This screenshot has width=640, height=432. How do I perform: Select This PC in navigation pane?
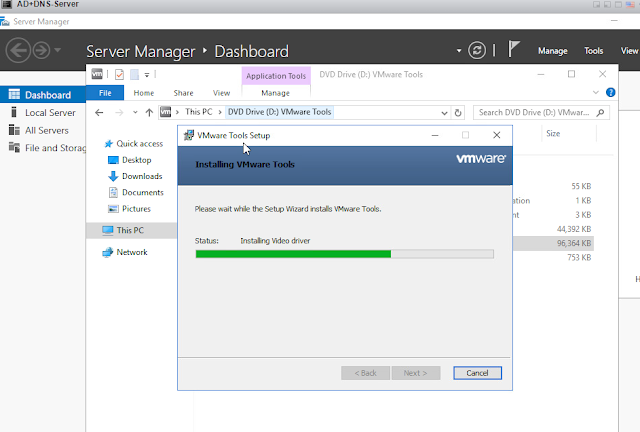[x=131, y=230]
